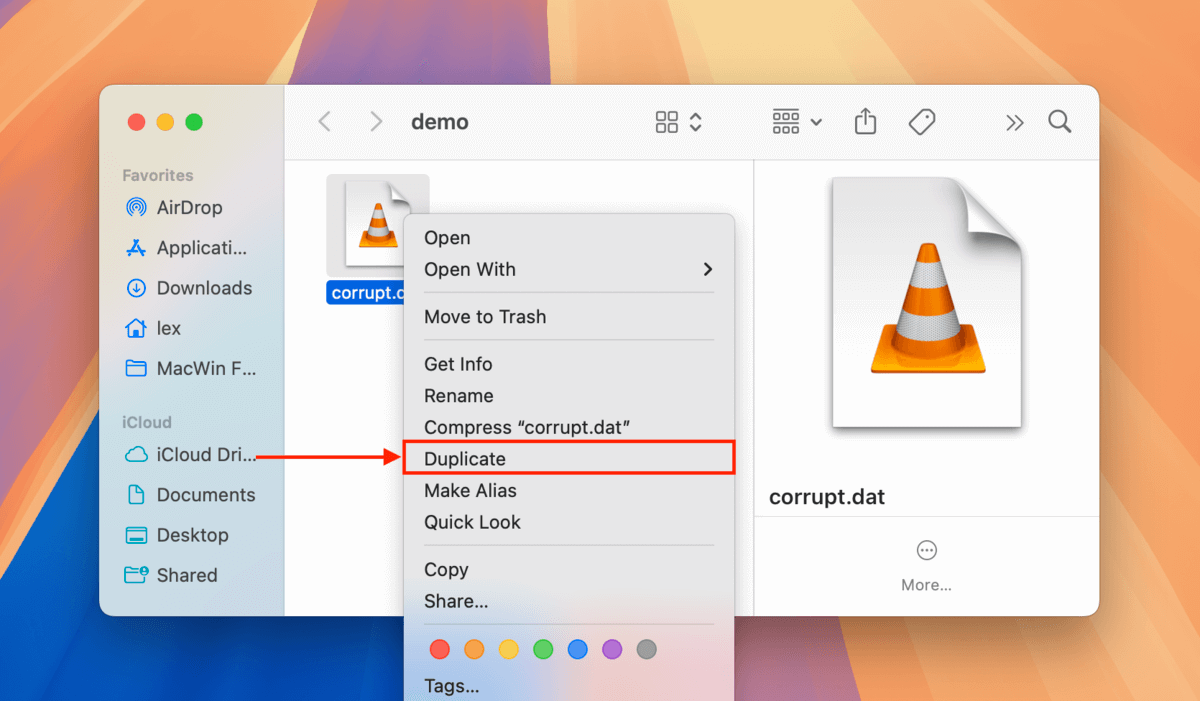Open Documents in the sidebar

[191, 495]
